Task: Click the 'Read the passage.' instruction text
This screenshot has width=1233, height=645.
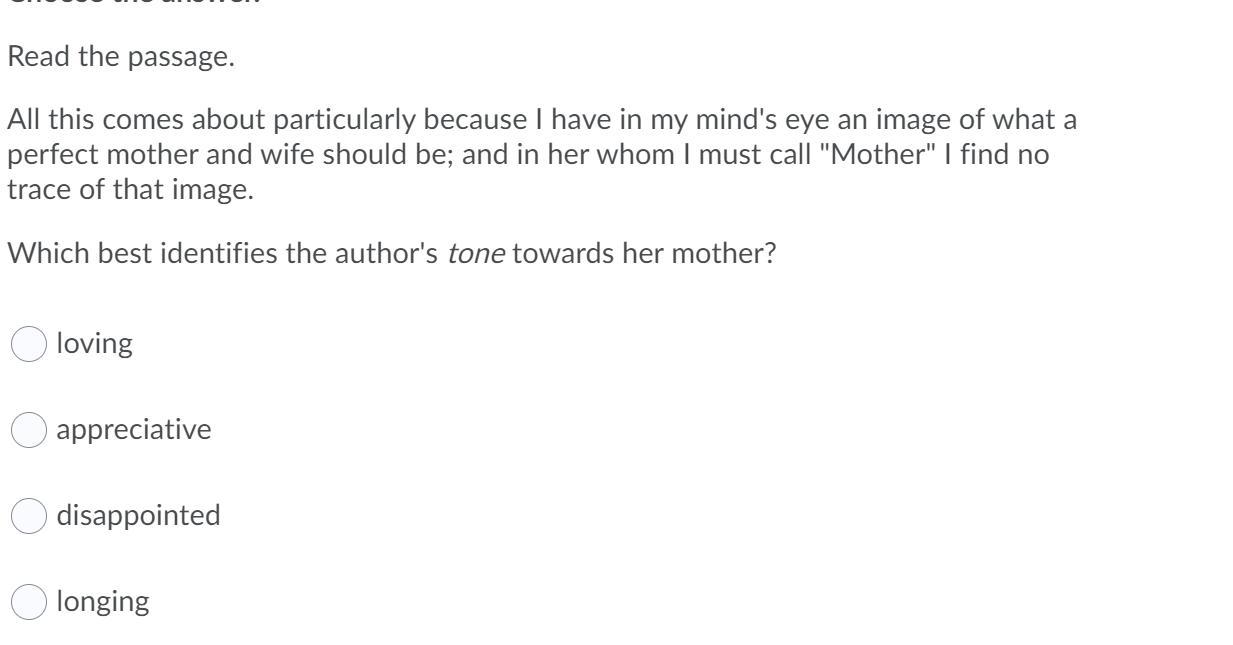Action: point(121,57)
